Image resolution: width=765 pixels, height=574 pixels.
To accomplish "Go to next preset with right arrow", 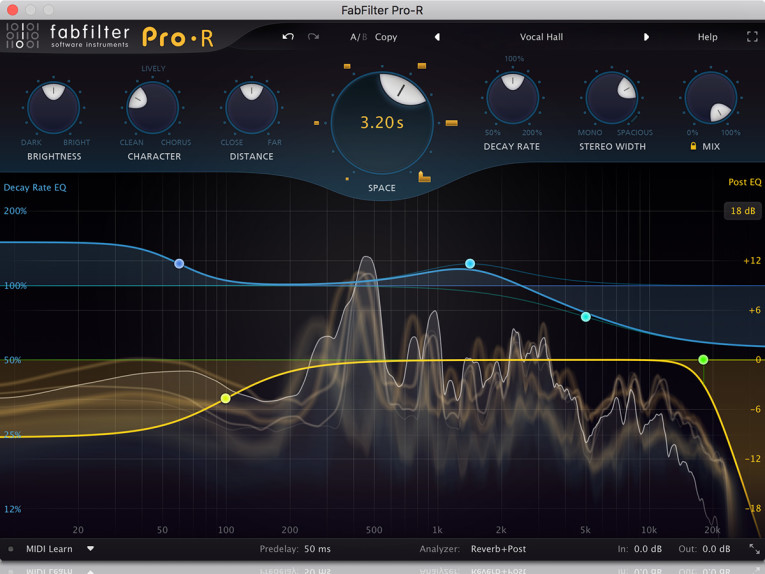I will tap(646, 37).
